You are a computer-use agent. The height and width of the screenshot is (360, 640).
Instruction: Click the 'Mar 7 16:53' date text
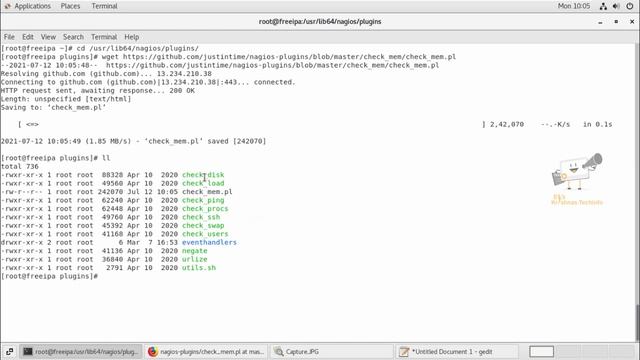point(152,242)
